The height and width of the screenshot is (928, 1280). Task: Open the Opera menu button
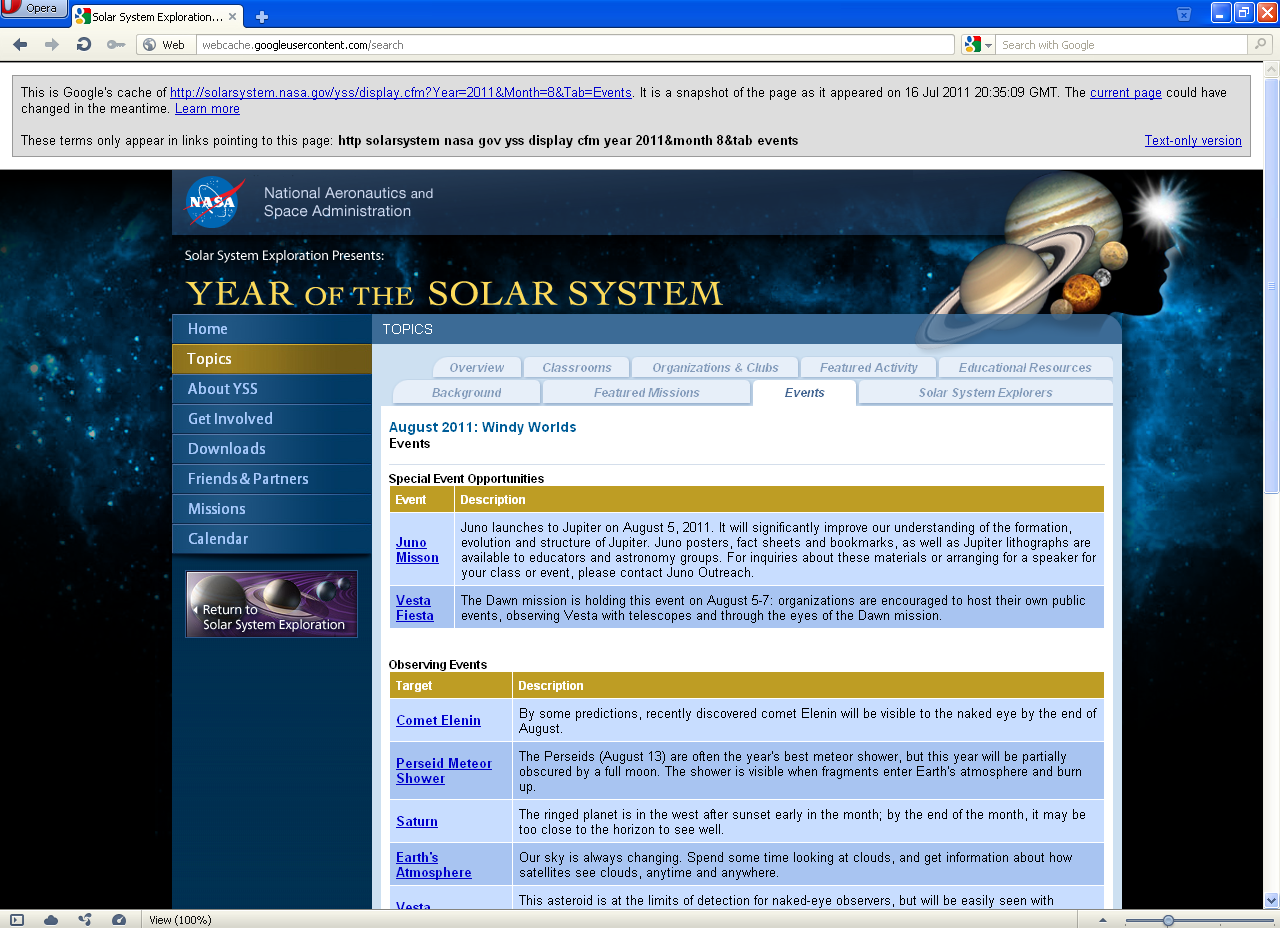tap(34, 9)
